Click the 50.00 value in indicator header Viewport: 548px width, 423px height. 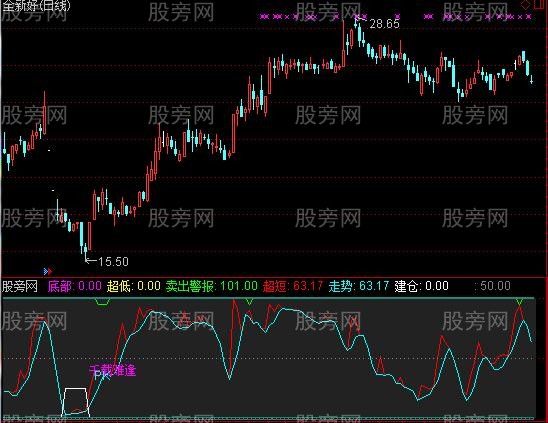pyautogui.click(x=495, y=286)
